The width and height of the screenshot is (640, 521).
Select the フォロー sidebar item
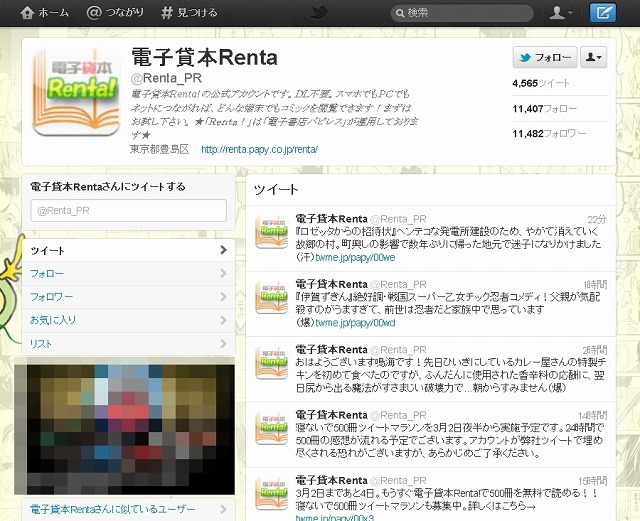[x=129, y=274]
